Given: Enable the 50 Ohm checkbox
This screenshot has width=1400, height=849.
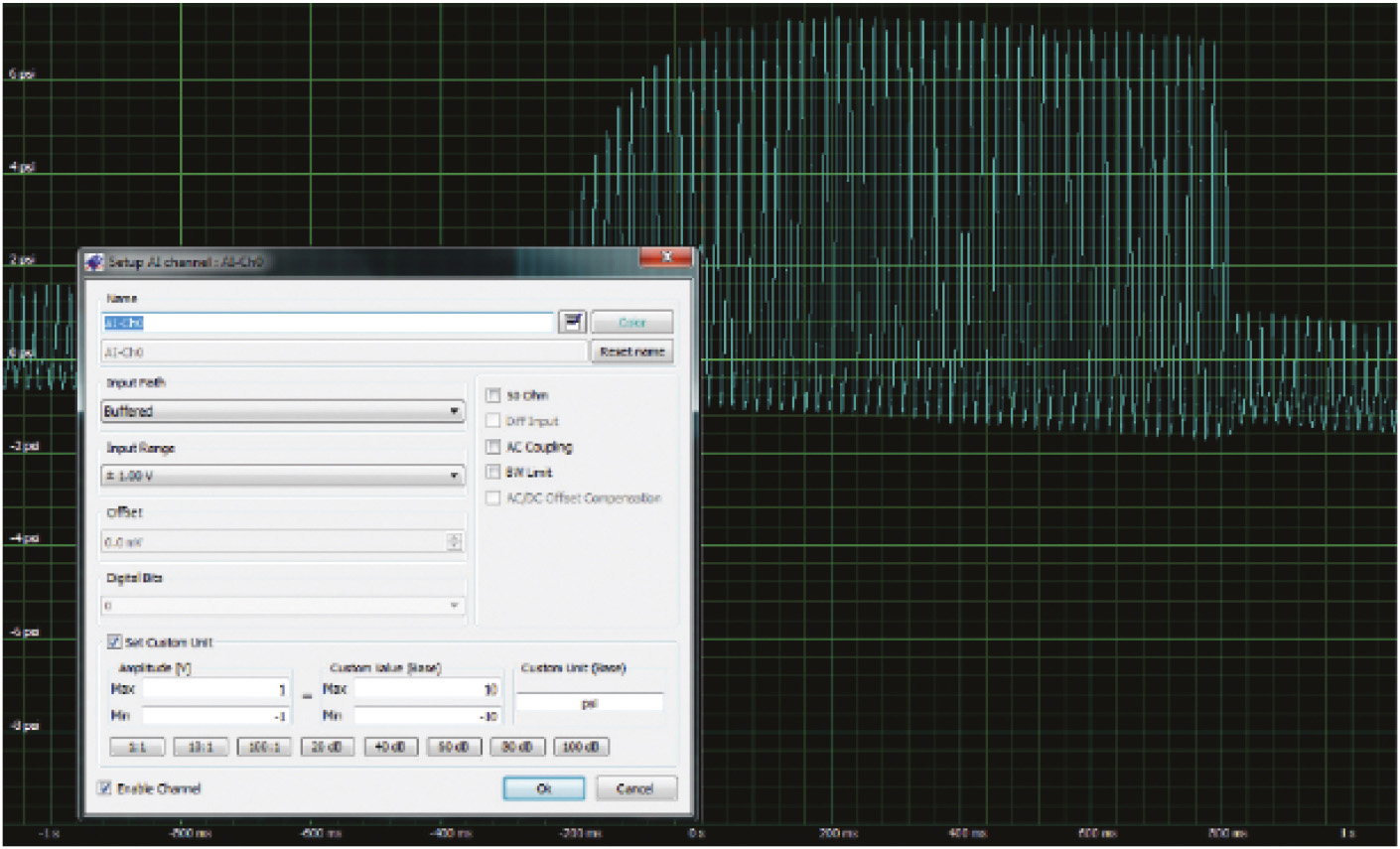Looking at the screenshot, I should click(x=492, y=395).
